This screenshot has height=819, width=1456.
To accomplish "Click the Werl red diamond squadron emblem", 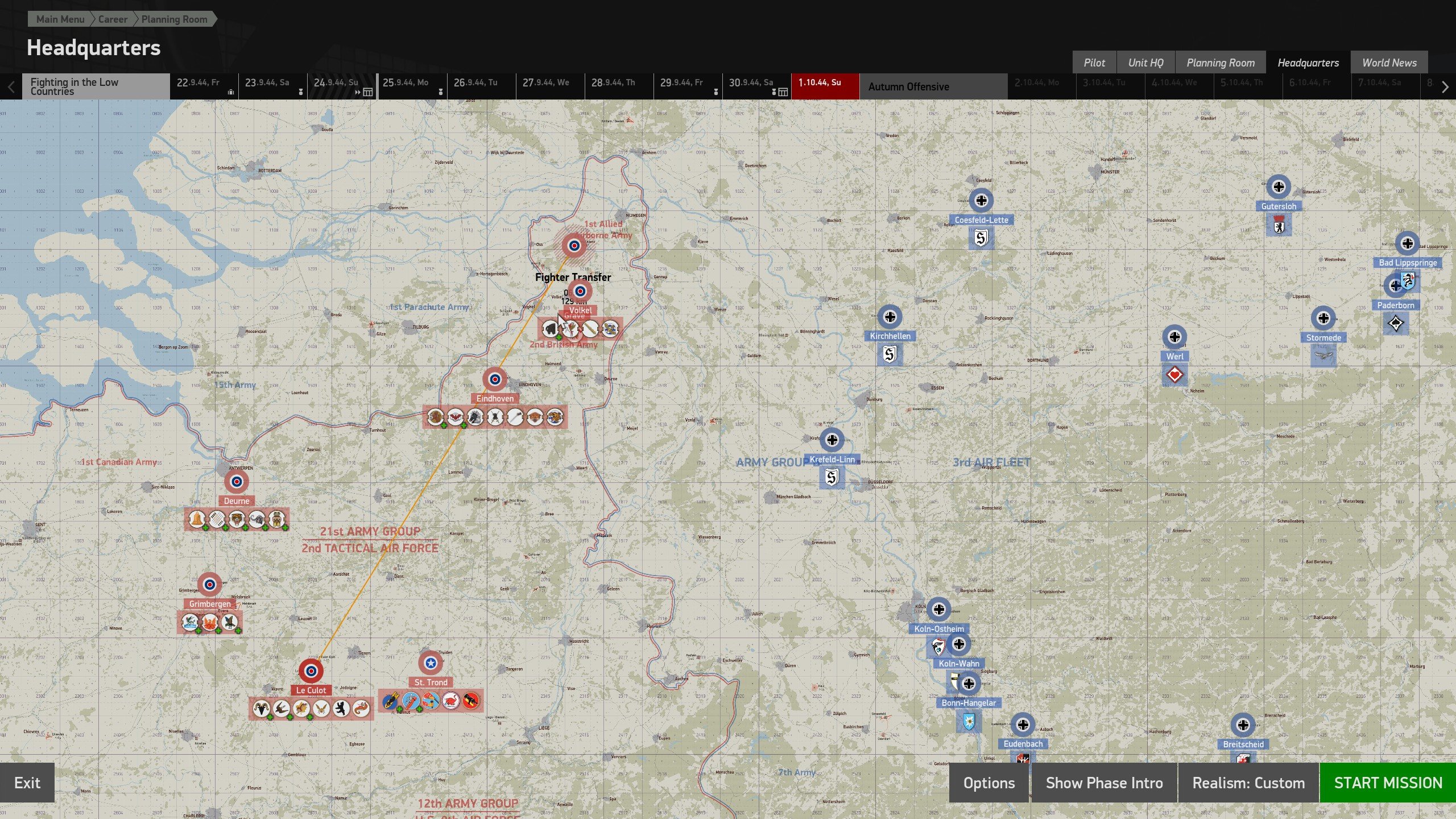I will [1174, 375].
